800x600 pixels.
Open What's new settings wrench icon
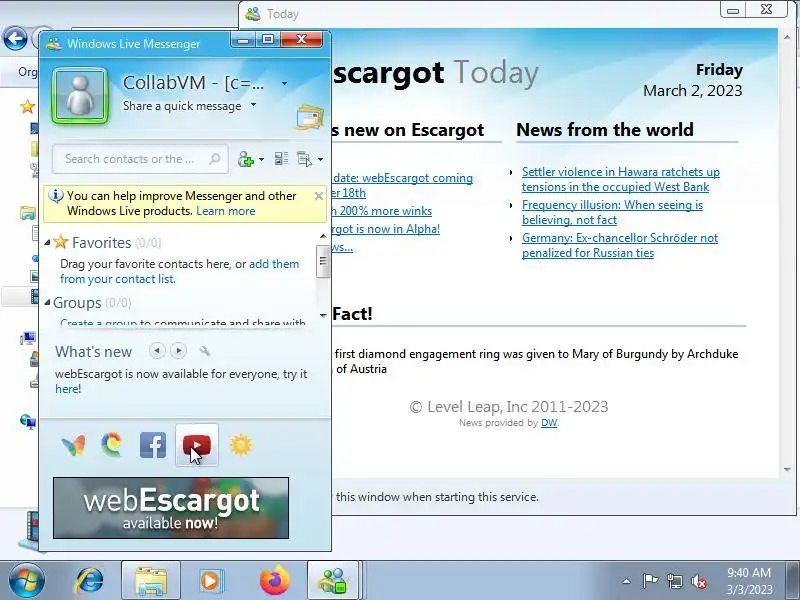[x=205, y=351]
